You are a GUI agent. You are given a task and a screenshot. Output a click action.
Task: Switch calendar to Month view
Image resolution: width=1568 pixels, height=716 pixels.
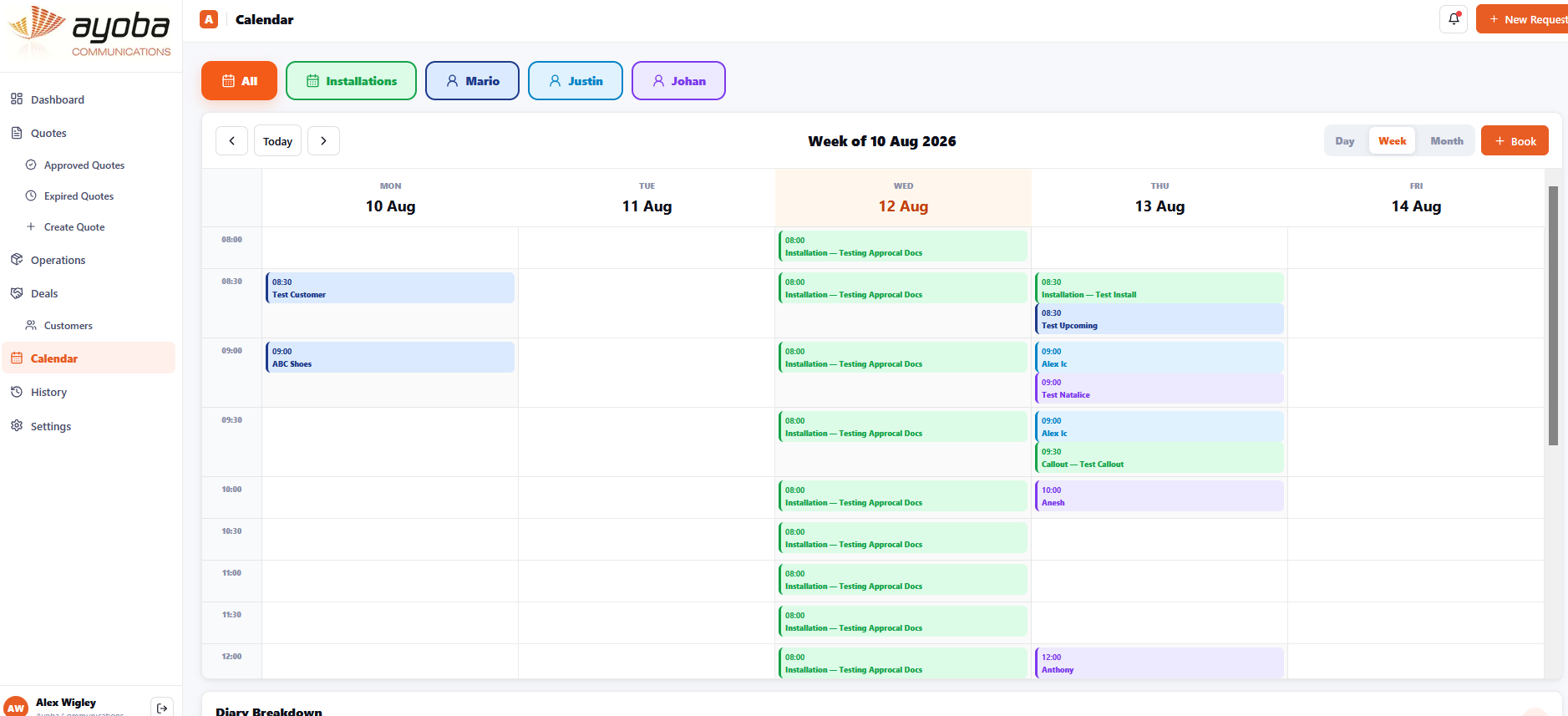[1447, 141]
